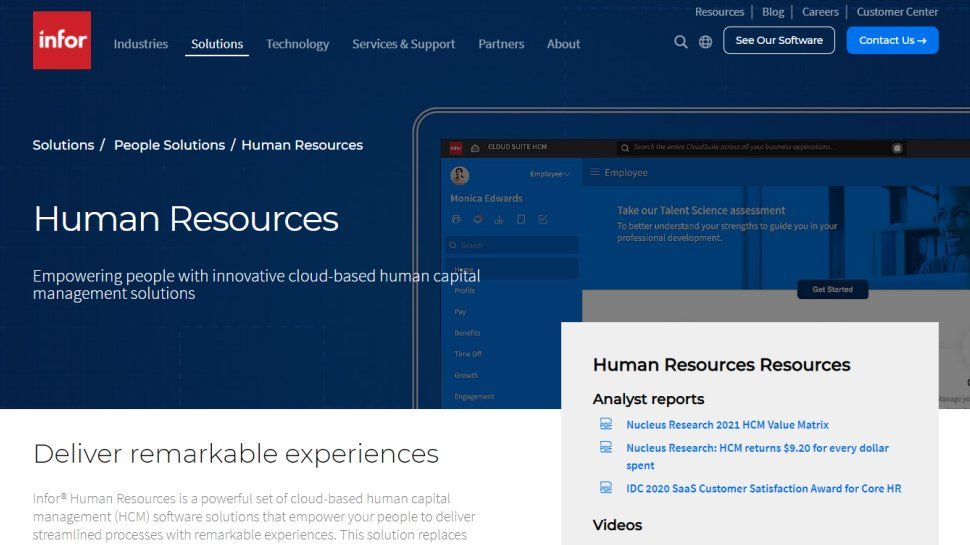Click the Human Resources page heading
Screen dimensions: 970x545
click(x=186, y=218)
